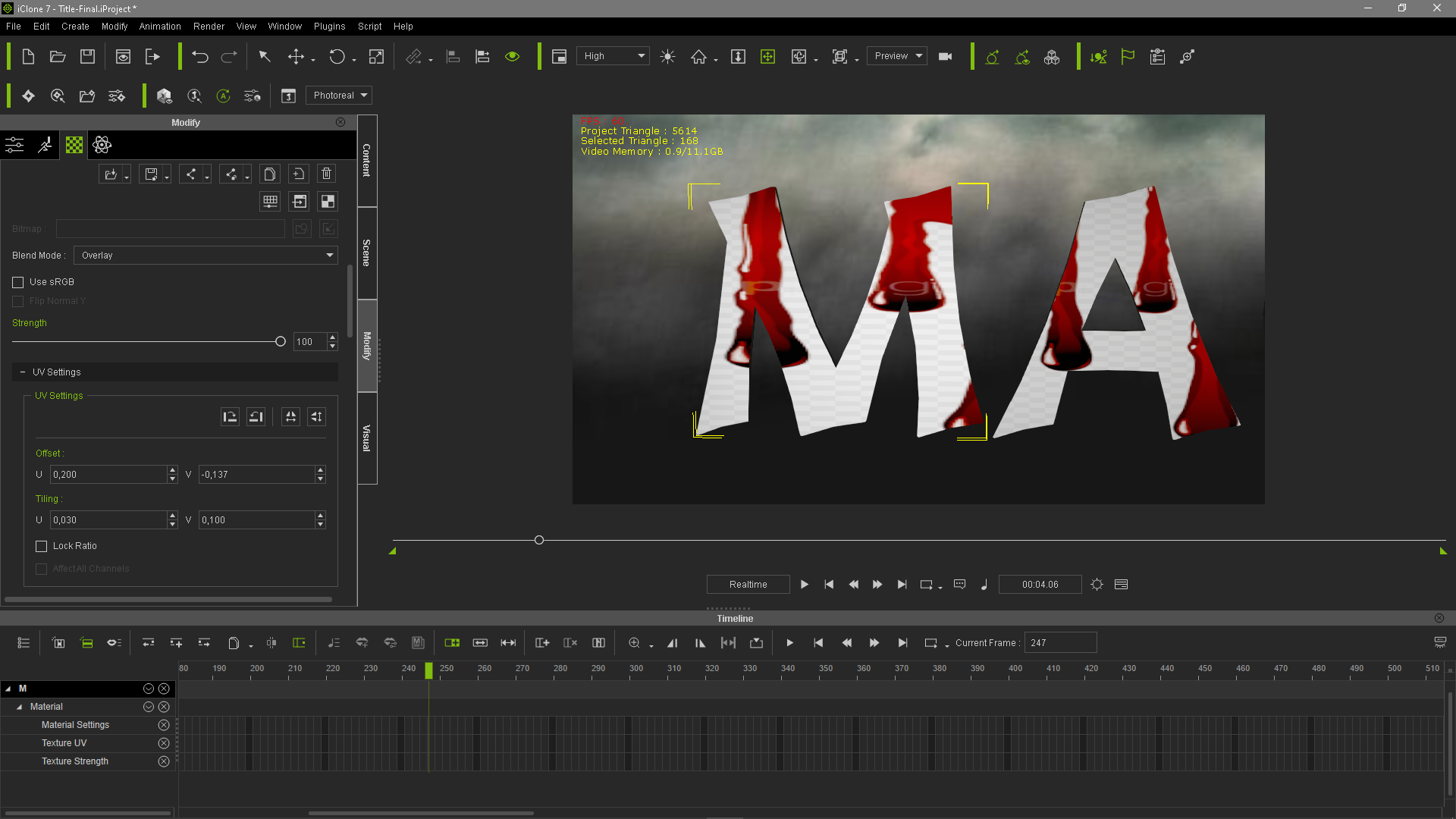
Task: Rotate UV clockwise icon
Action: click(230, 416)
